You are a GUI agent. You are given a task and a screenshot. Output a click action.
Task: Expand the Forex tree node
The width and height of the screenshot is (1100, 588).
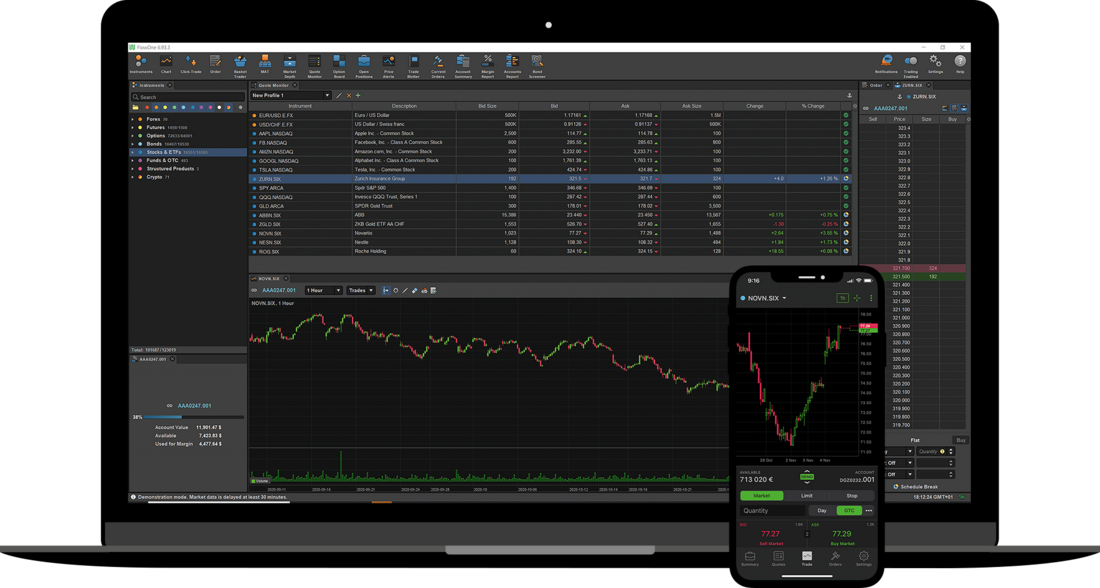(x=132, y=119)
